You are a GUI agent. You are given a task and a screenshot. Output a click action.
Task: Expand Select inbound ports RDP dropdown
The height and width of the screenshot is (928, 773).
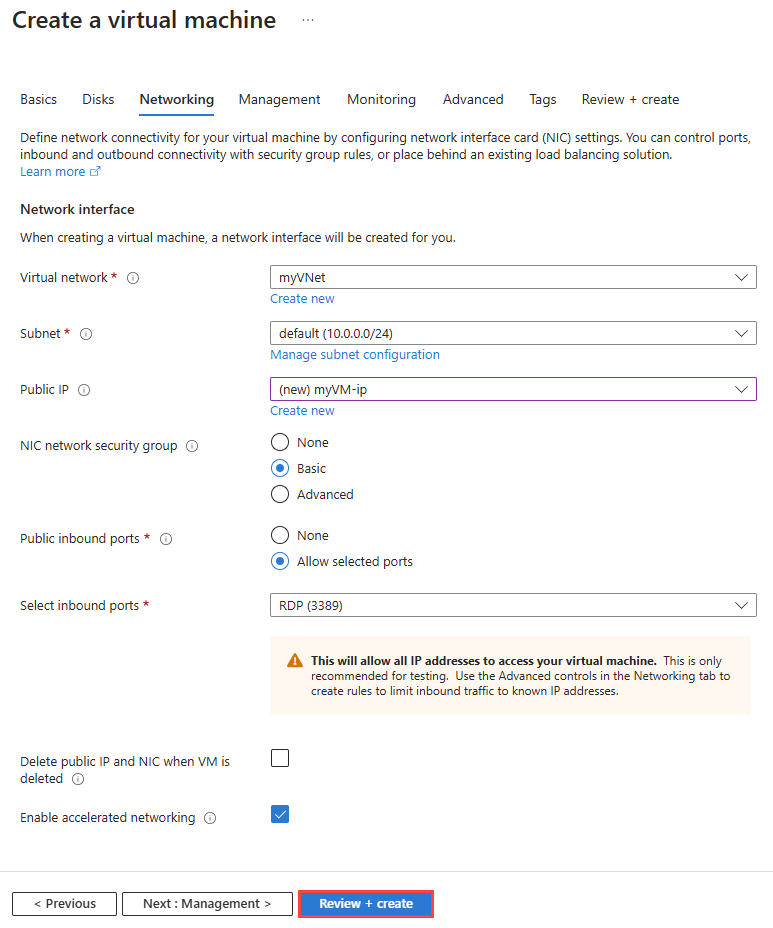point(513,605)
